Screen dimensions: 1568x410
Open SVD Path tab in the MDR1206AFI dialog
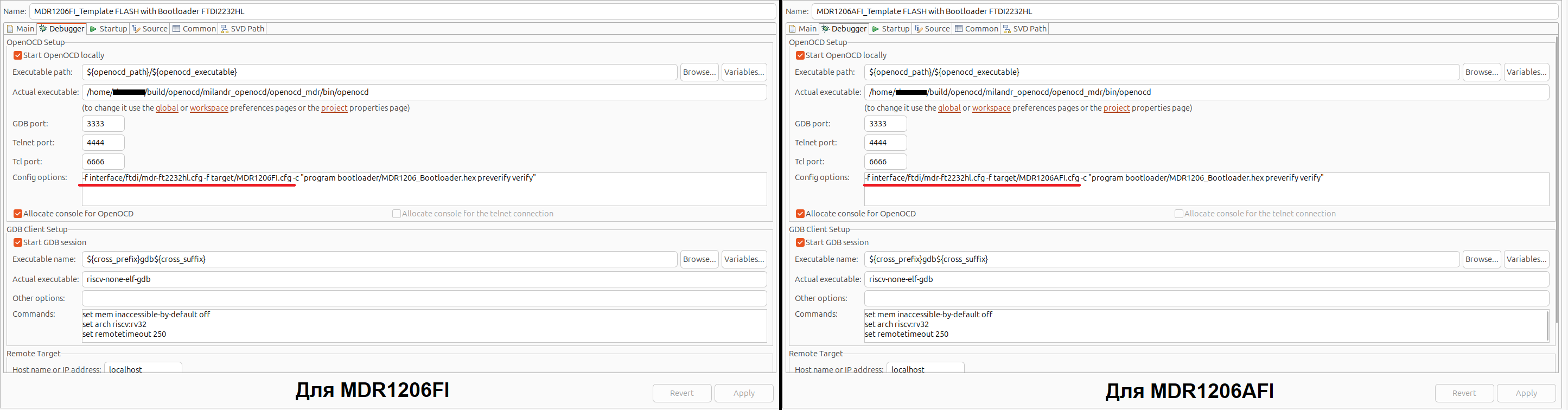point(1029,29)
